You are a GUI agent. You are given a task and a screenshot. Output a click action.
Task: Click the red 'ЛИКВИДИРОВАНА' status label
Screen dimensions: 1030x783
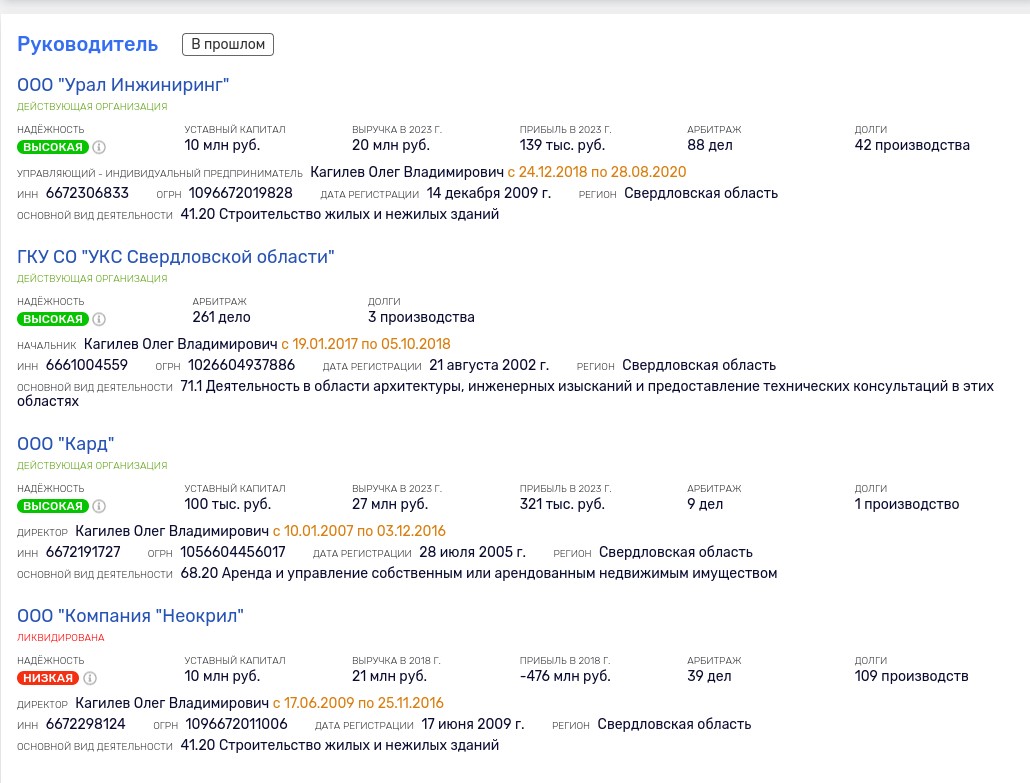[60, 638]
